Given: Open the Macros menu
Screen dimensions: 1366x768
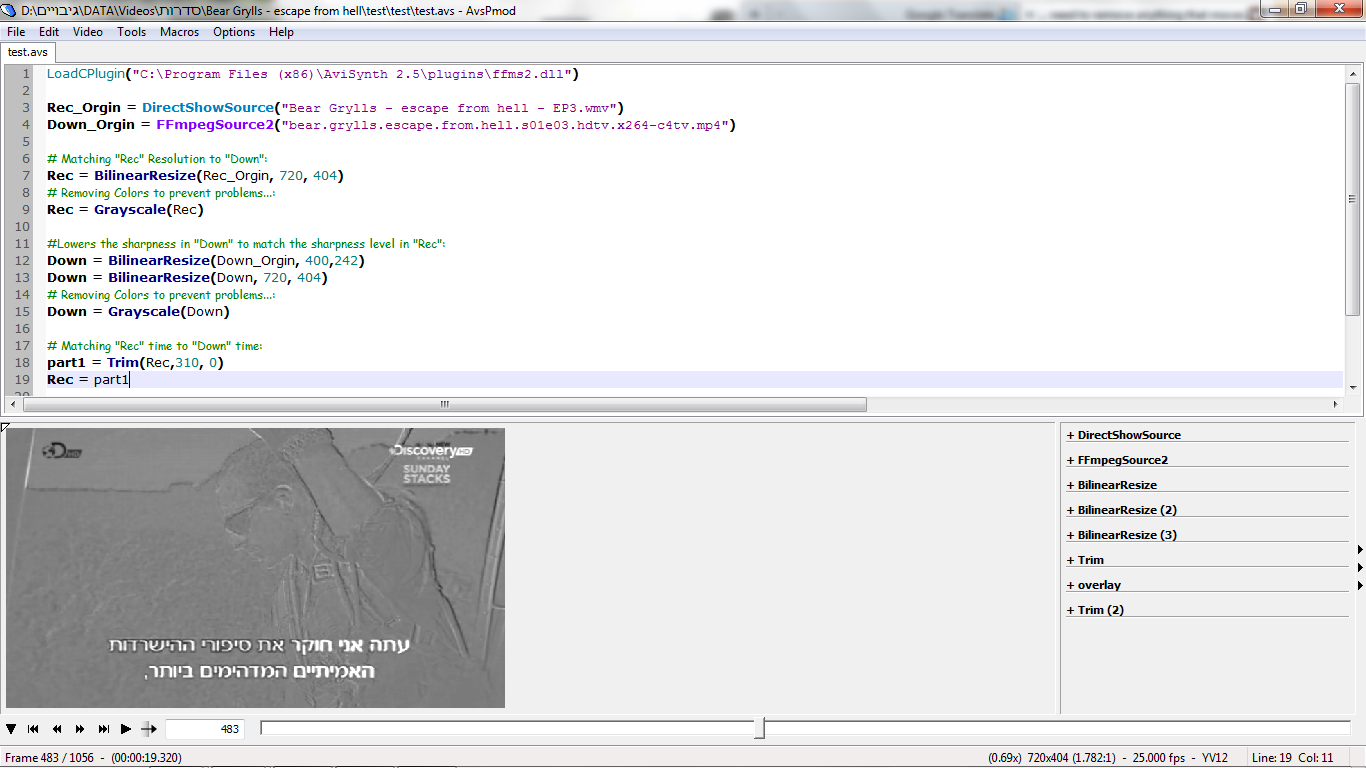Looking at the screenshot, I should tap(179, 32).
